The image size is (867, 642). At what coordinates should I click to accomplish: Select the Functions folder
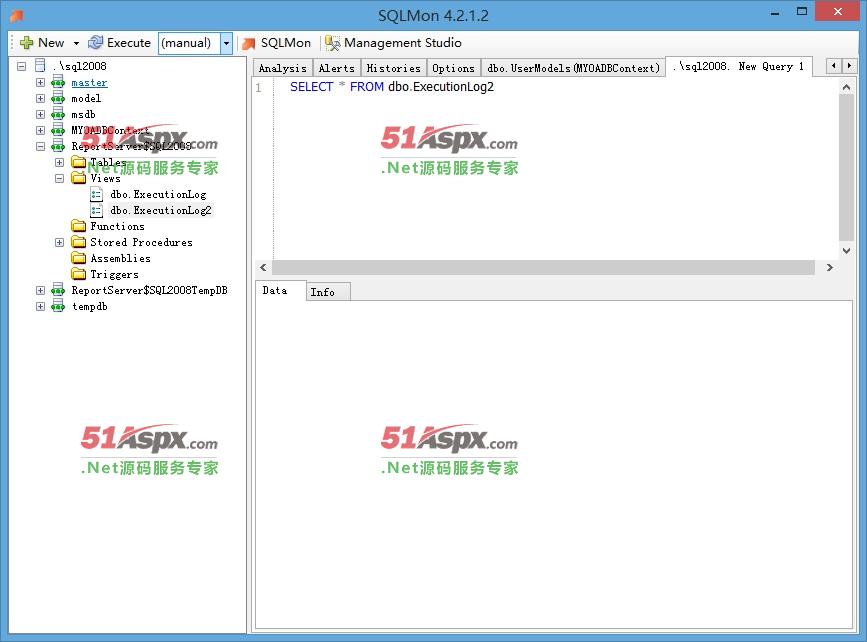point(117,226)
